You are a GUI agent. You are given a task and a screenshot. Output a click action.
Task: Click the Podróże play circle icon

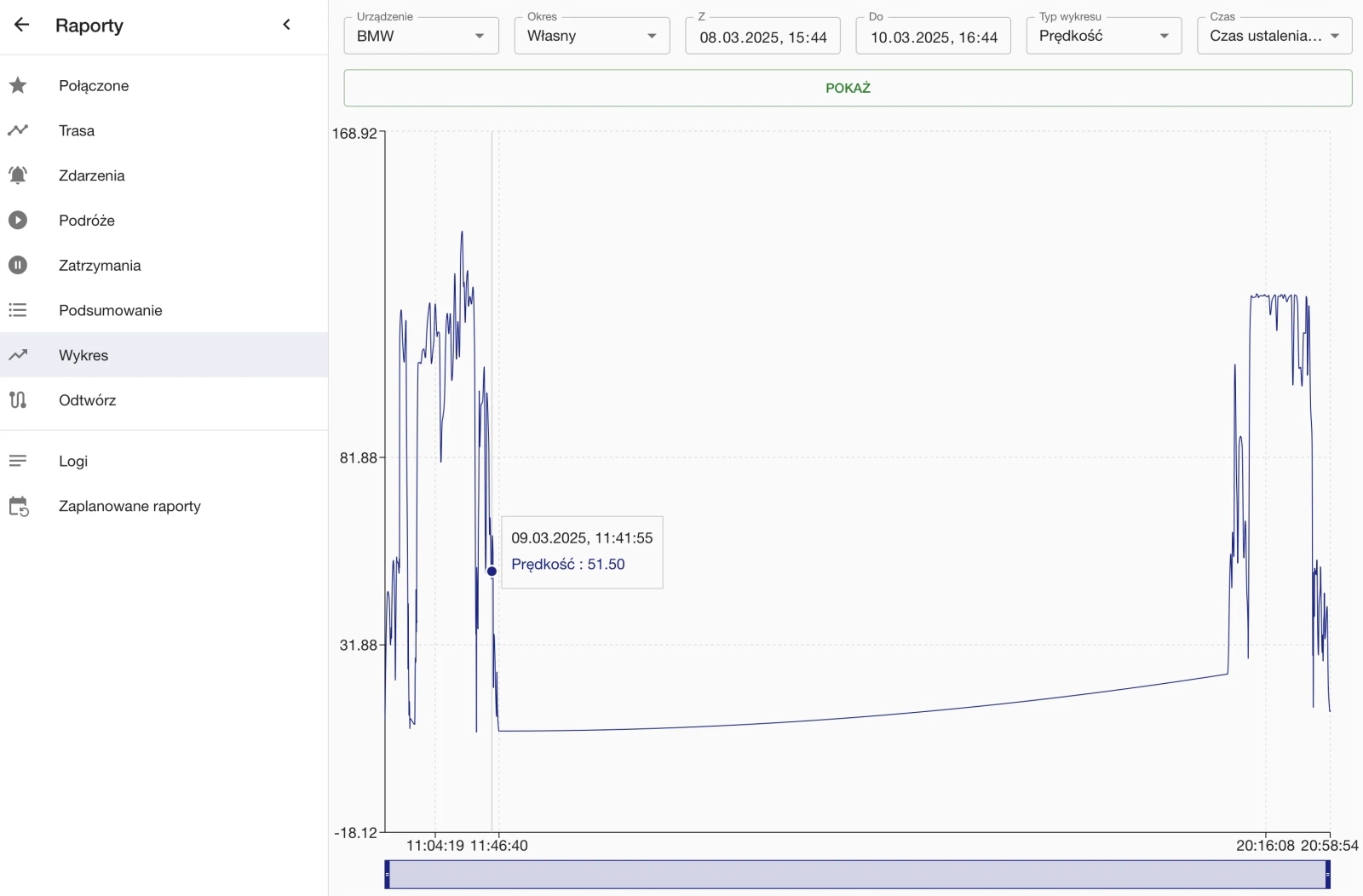click(x=18, y=221)
